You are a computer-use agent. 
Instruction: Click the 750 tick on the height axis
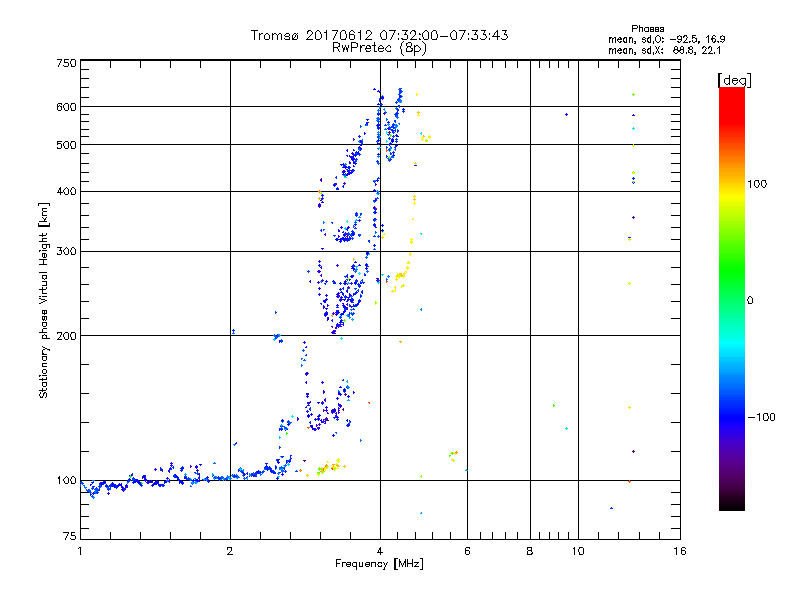click(66, 63)
